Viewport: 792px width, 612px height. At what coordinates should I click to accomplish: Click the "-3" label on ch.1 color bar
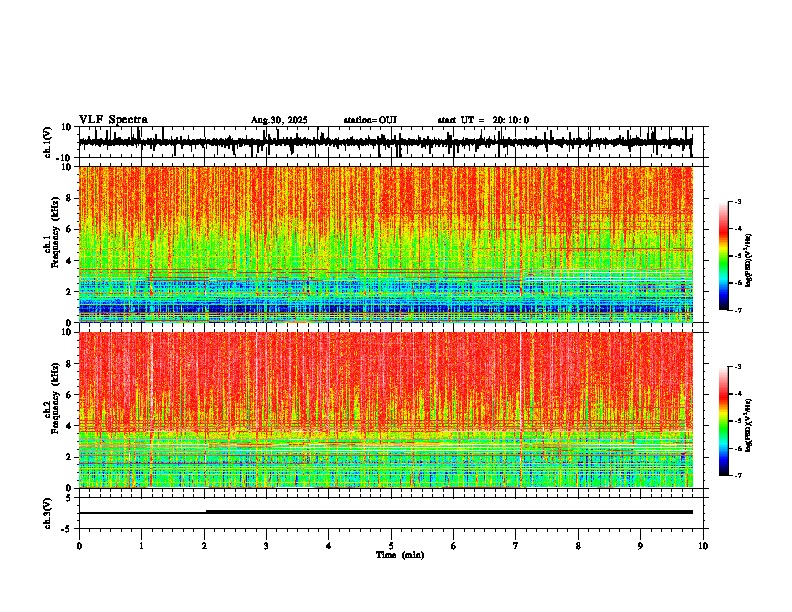click(x=737, y=202)
